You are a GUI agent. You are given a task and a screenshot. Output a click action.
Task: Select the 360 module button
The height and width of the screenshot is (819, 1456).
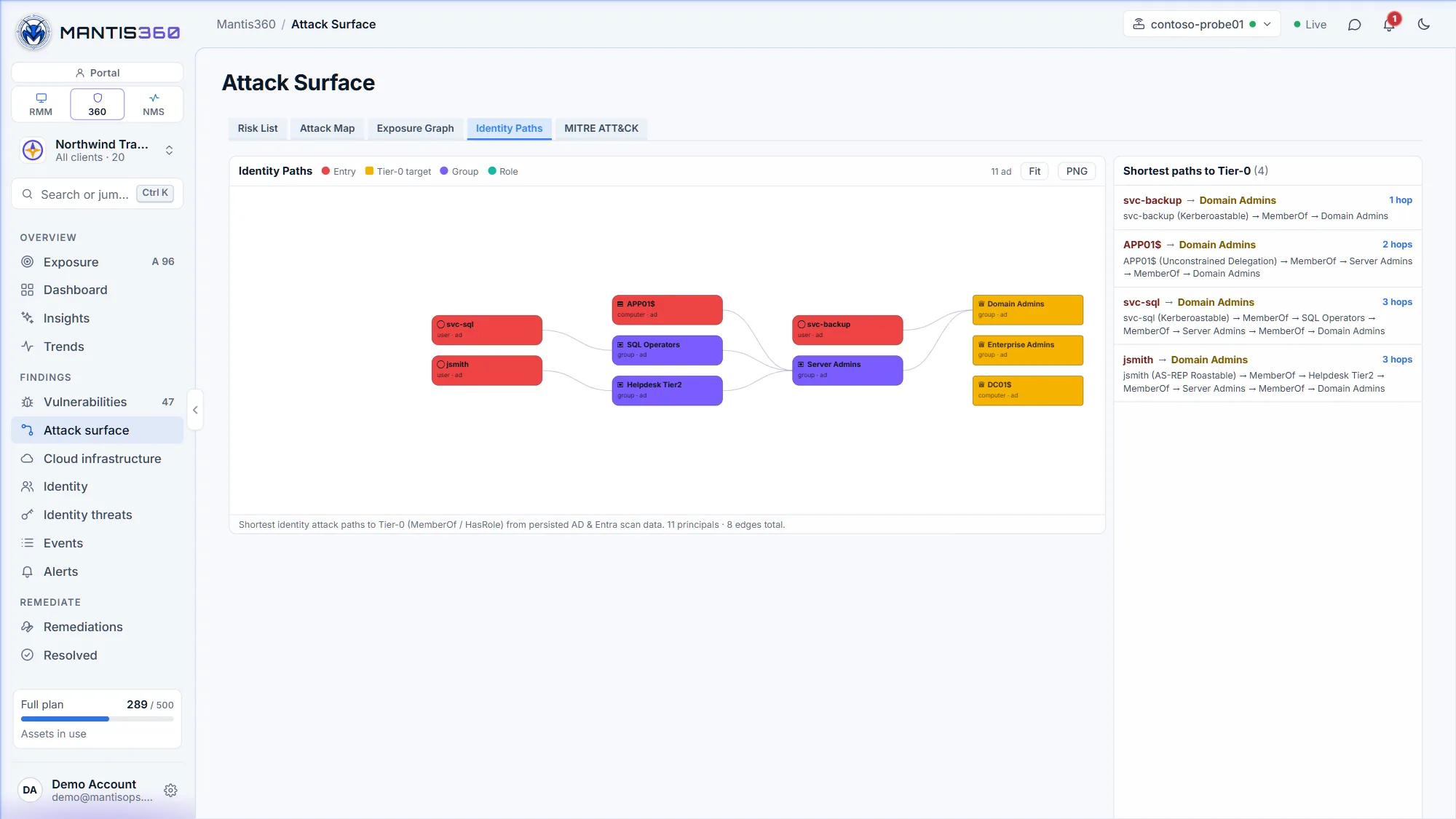click(x=98, y=104)
